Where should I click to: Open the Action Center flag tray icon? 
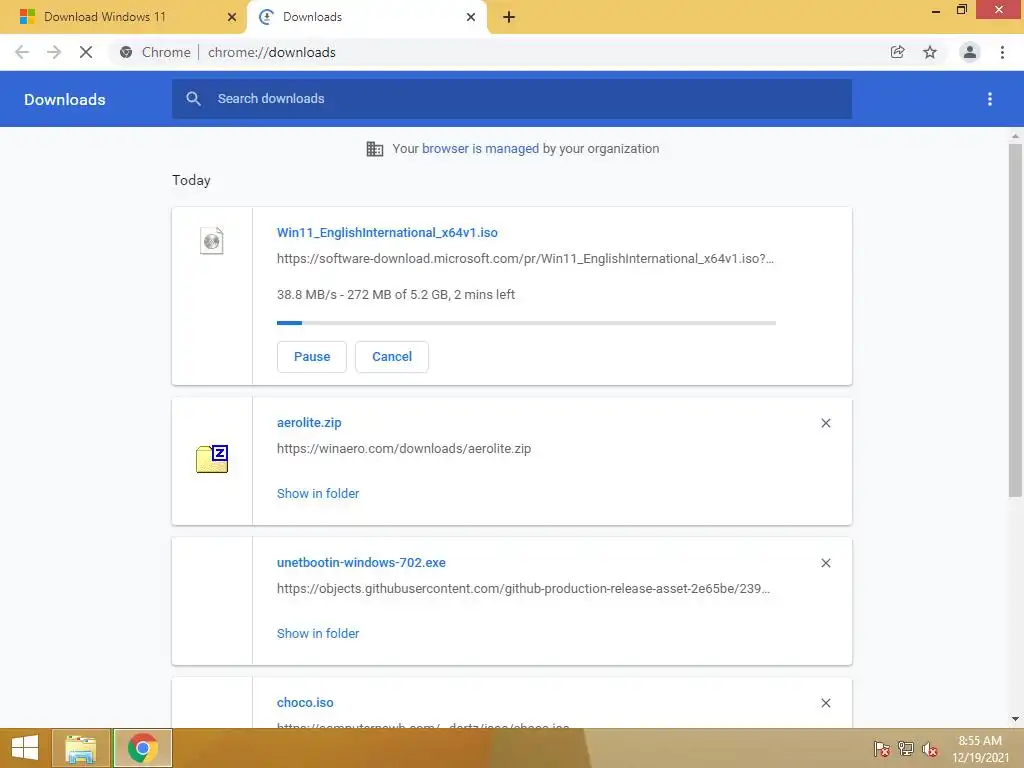(881, 749)
